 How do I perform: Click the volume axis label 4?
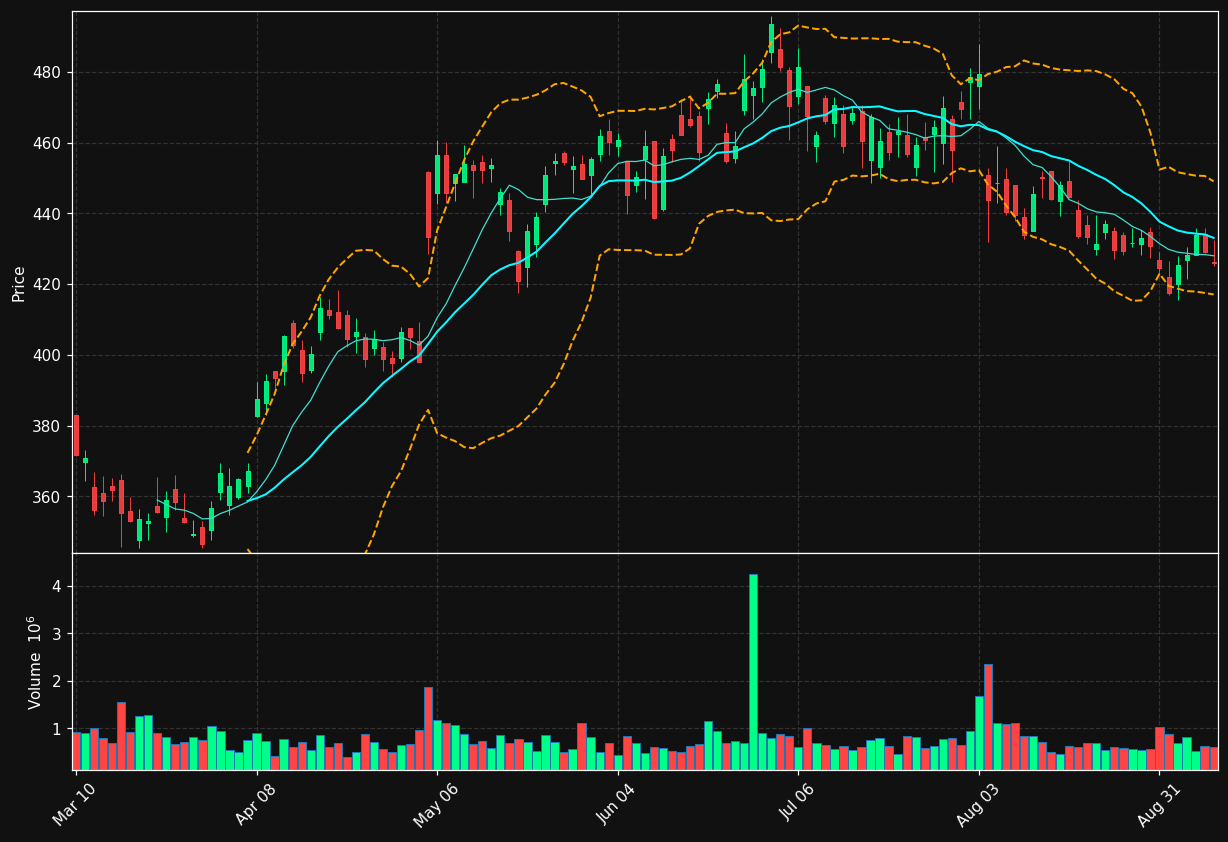[x=57, y=586]
